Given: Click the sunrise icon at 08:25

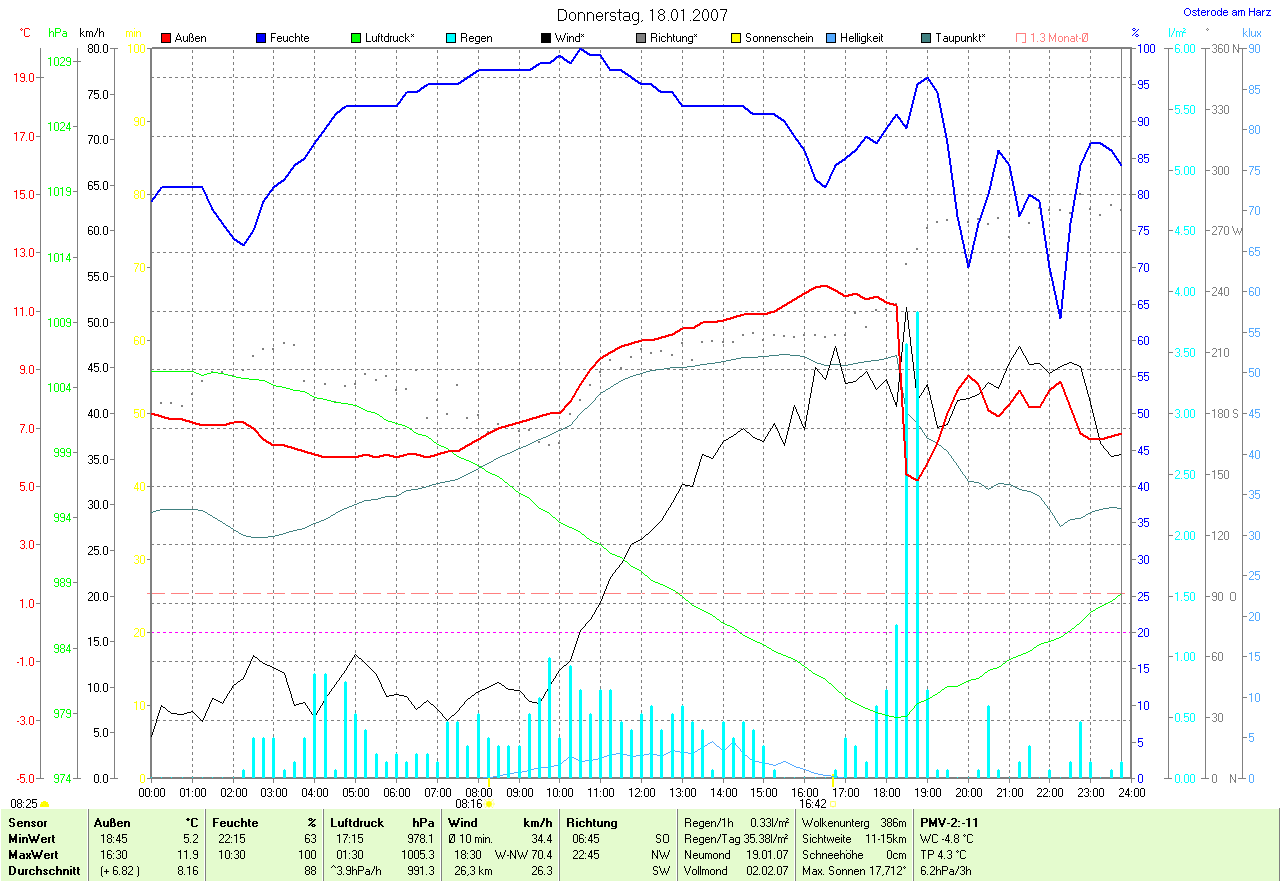Looking at the screenshot, I should pyautogui.click(x=45, y=803).
